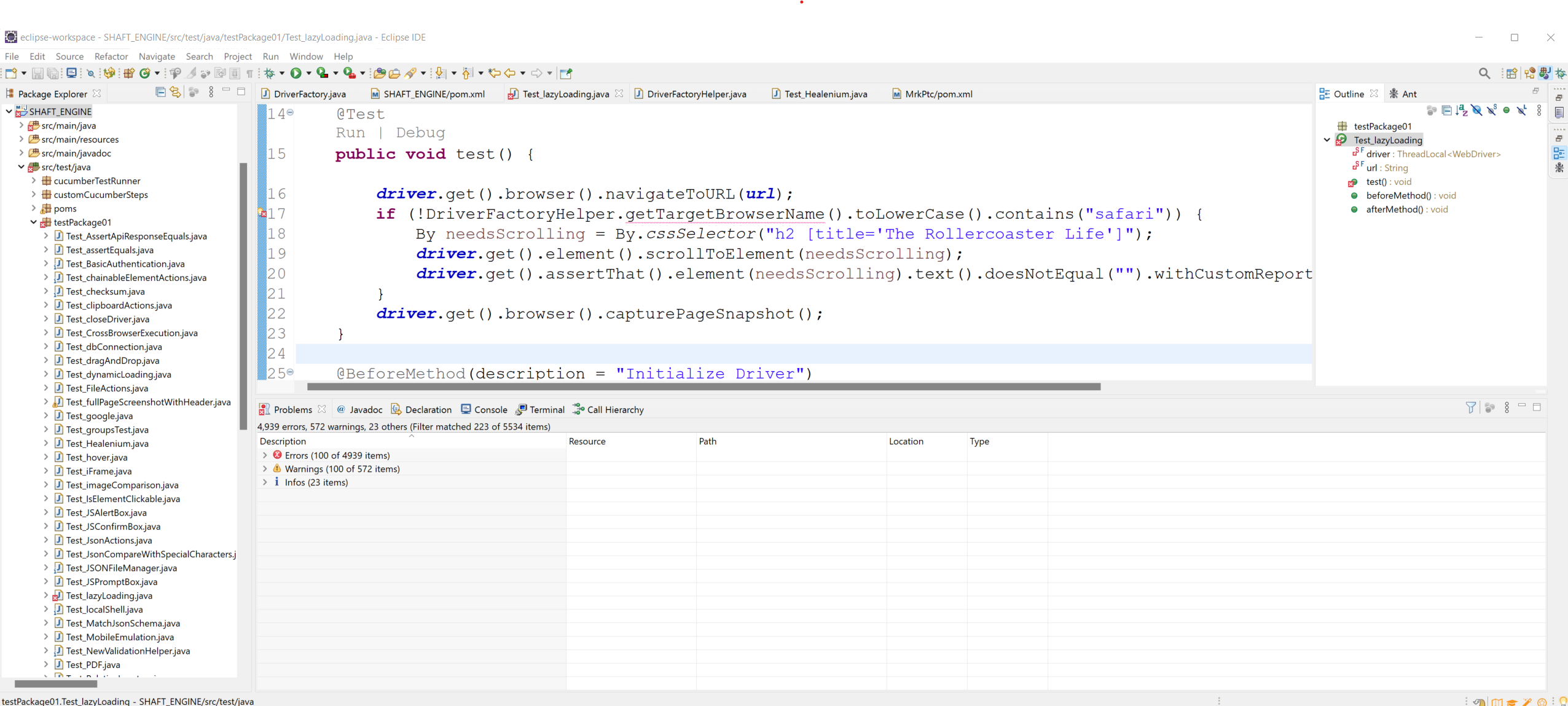The height and width of the screenshot is (706, 1568).
Task: Click the Pin Editor icon
Action: [x=566, y=73]
